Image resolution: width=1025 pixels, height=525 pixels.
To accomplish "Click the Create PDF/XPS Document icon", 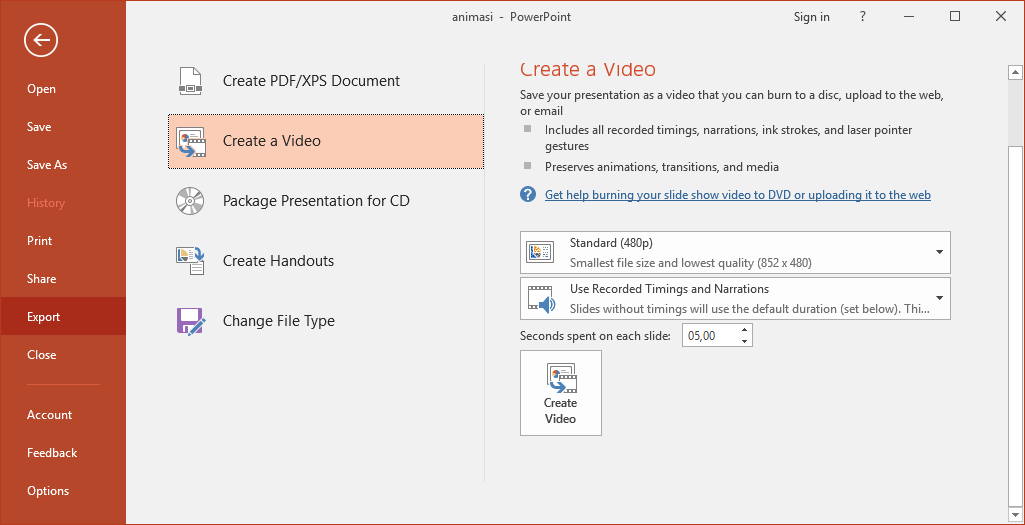I will click(190, 81).
